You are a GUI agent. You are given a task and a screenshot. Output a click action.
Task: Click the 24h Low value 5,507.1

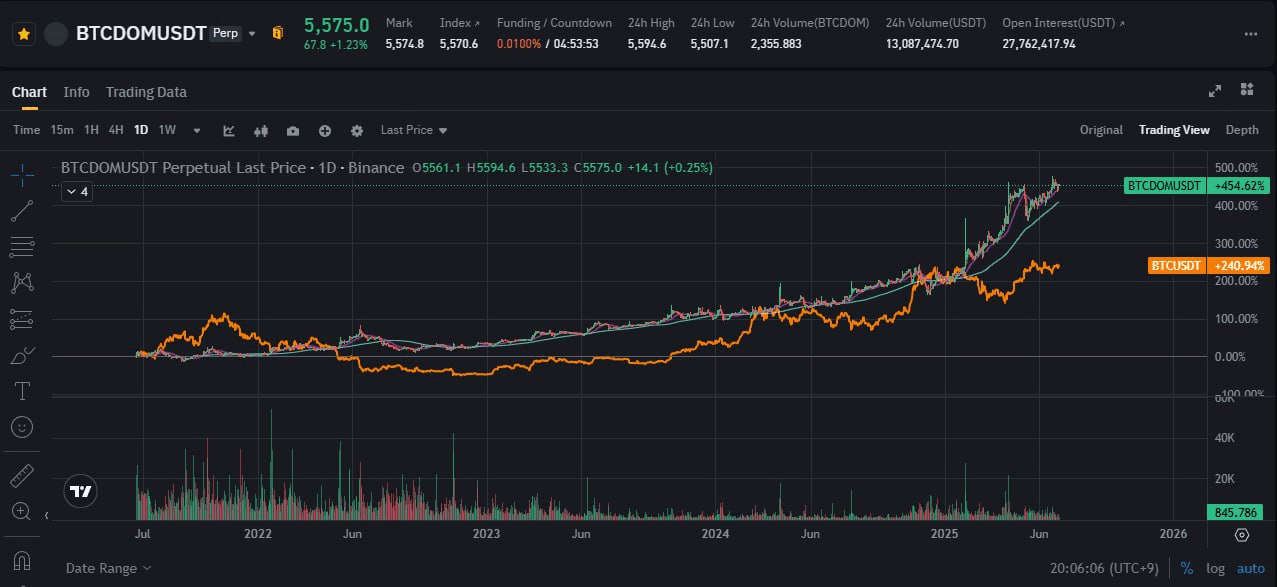coord(710,44)
